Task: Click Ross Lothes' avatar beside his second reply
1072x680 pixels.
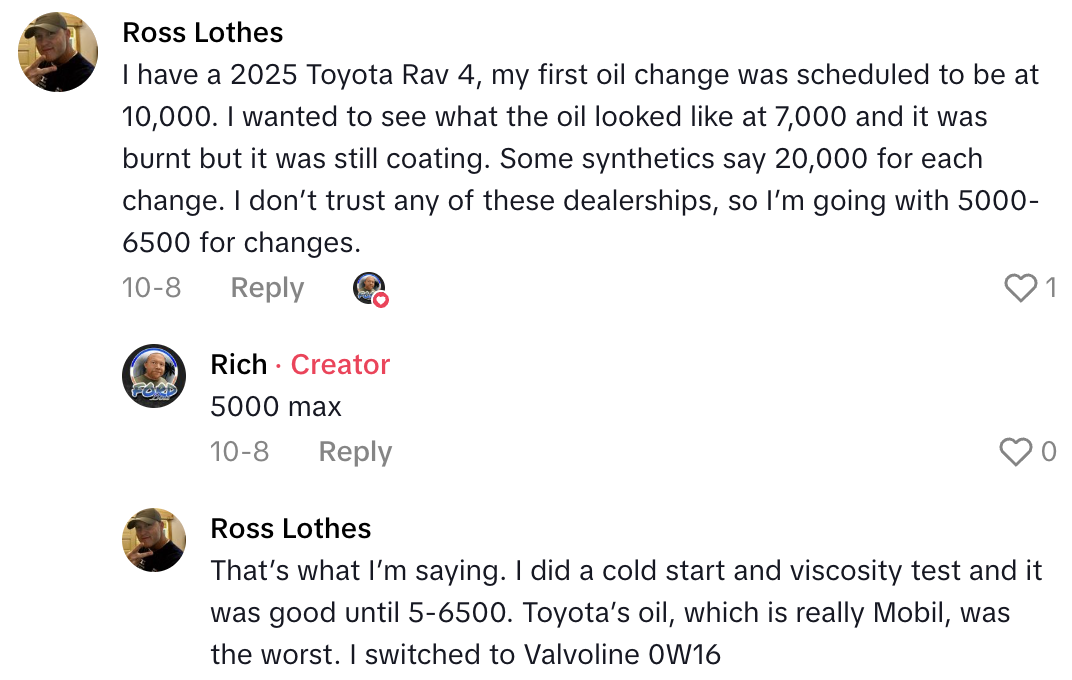Action: point(154,540)
